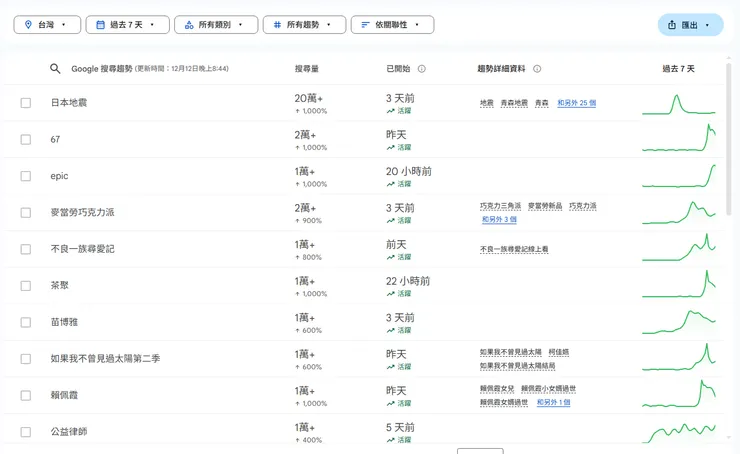This screenshot has height=454, width=740.
Task: Open the 公益律師 trend row
Action: tap(363, 430)
